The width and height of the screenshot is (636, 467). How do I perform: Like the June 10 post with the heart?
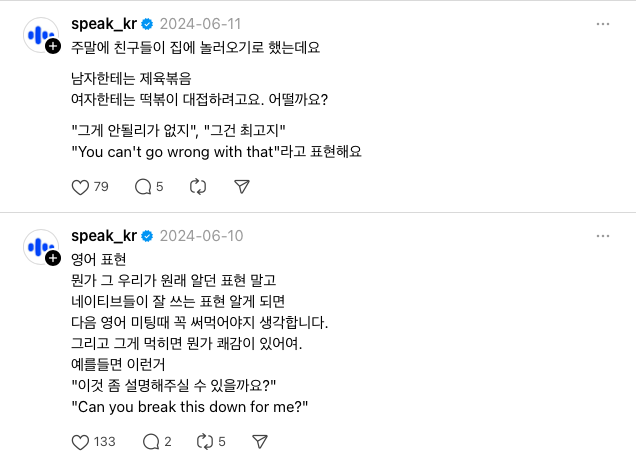pyautogui.click(x=82, y=441)
